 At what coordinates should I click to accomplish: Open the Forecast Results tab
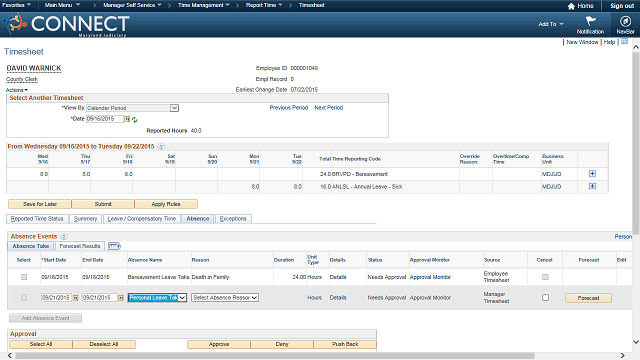[x=80, y=246]
